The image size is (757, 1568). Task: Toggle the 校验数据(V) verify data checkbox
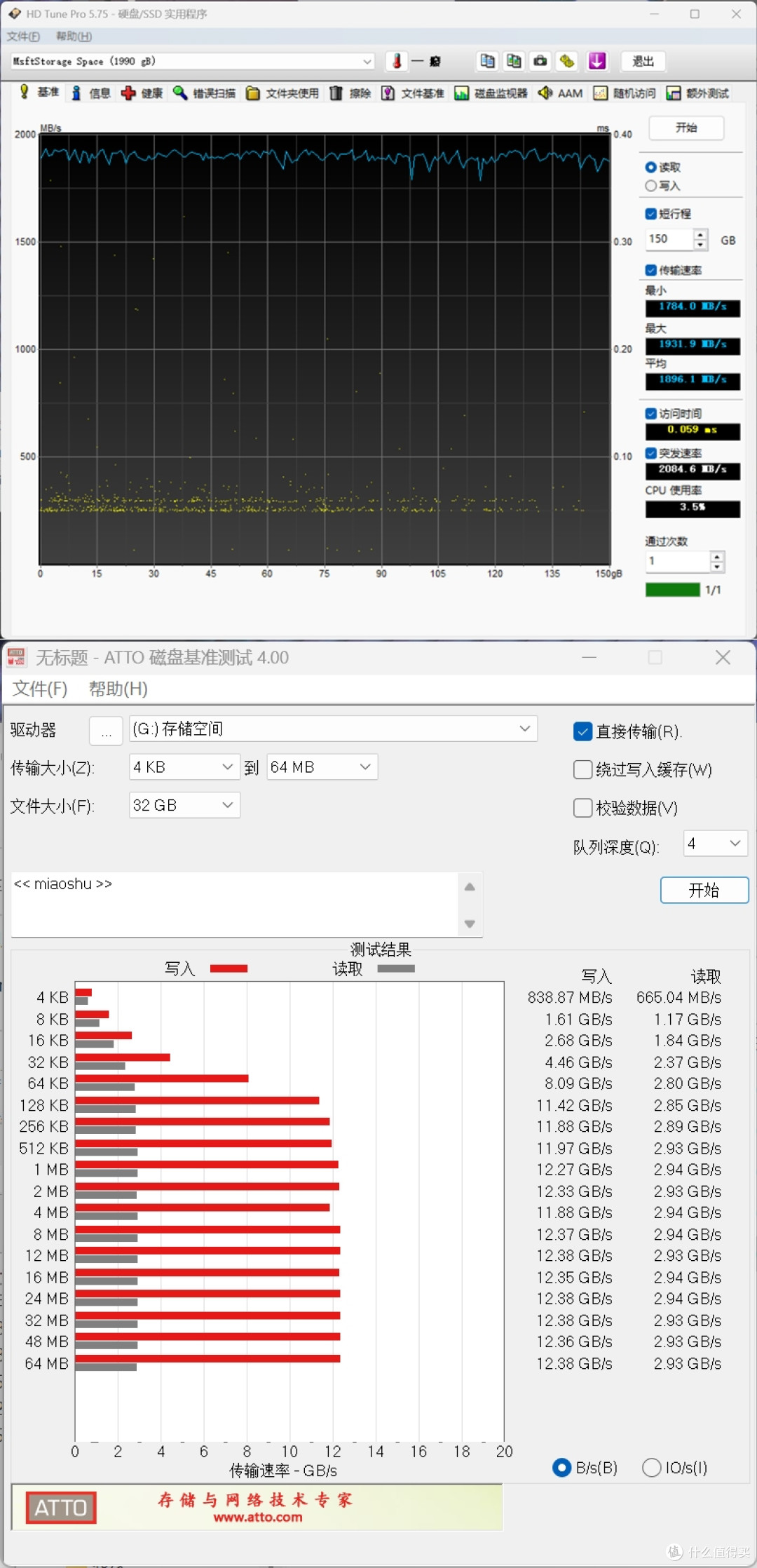click(582, 808)
